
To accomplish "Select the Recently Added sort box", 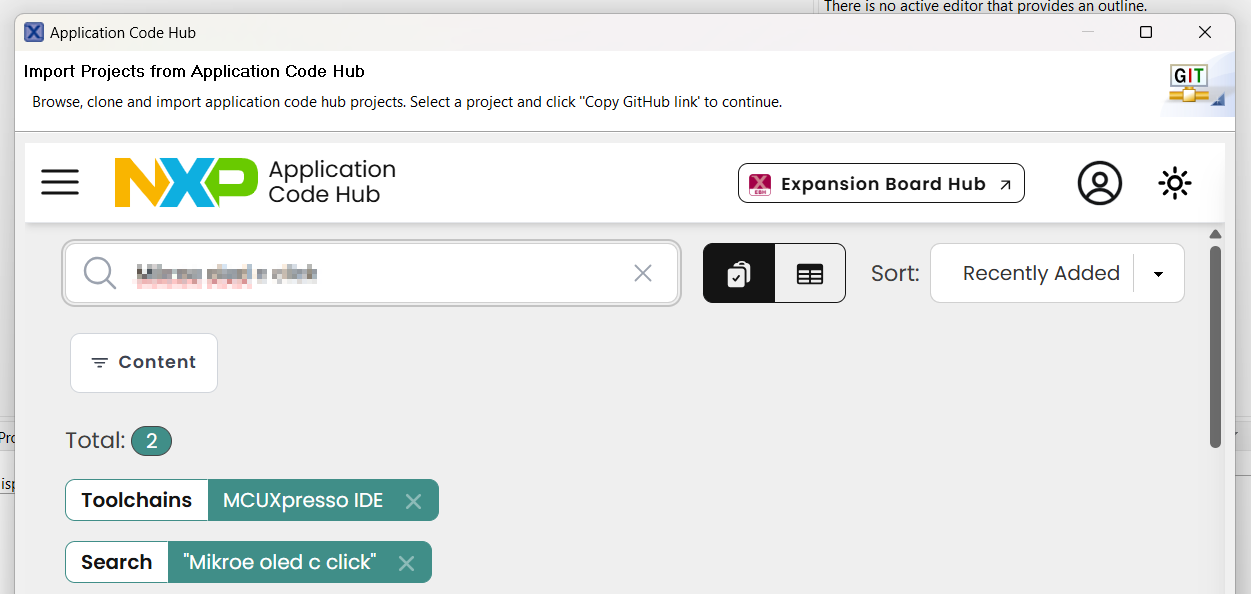I will pos(1040,273).
